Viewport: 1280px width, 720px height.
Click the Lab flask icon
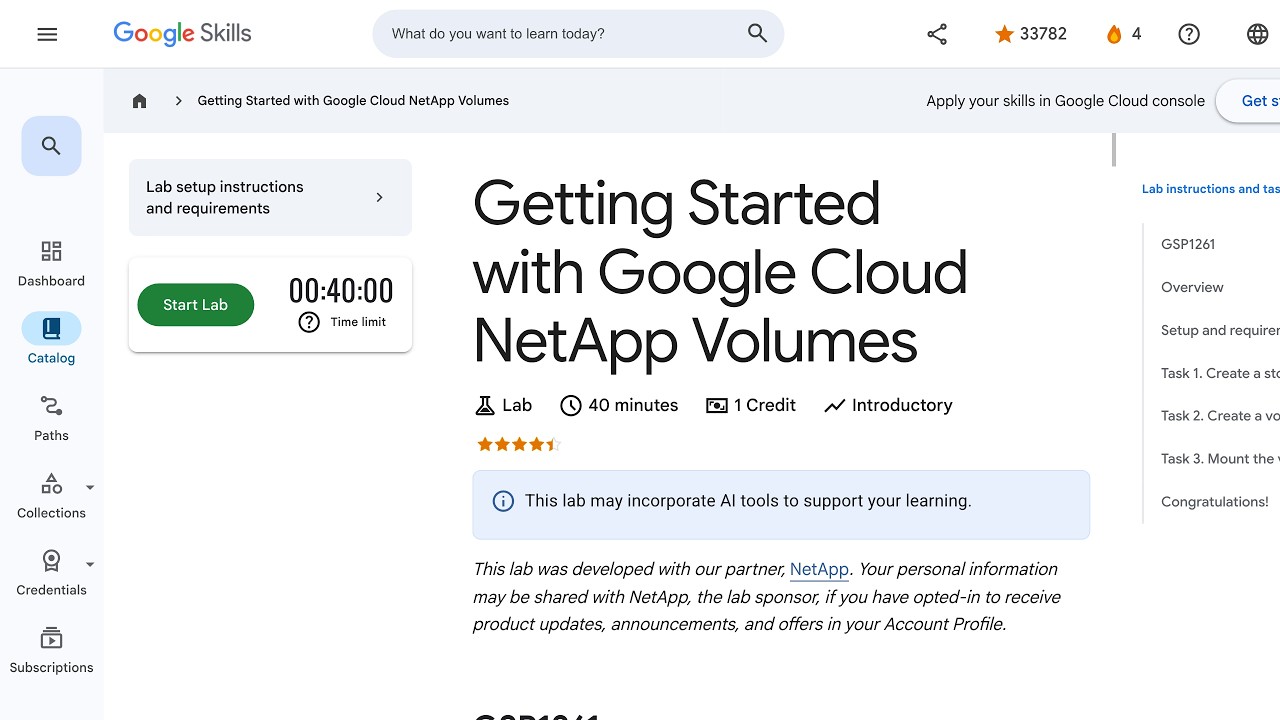[x=485, y=405]
